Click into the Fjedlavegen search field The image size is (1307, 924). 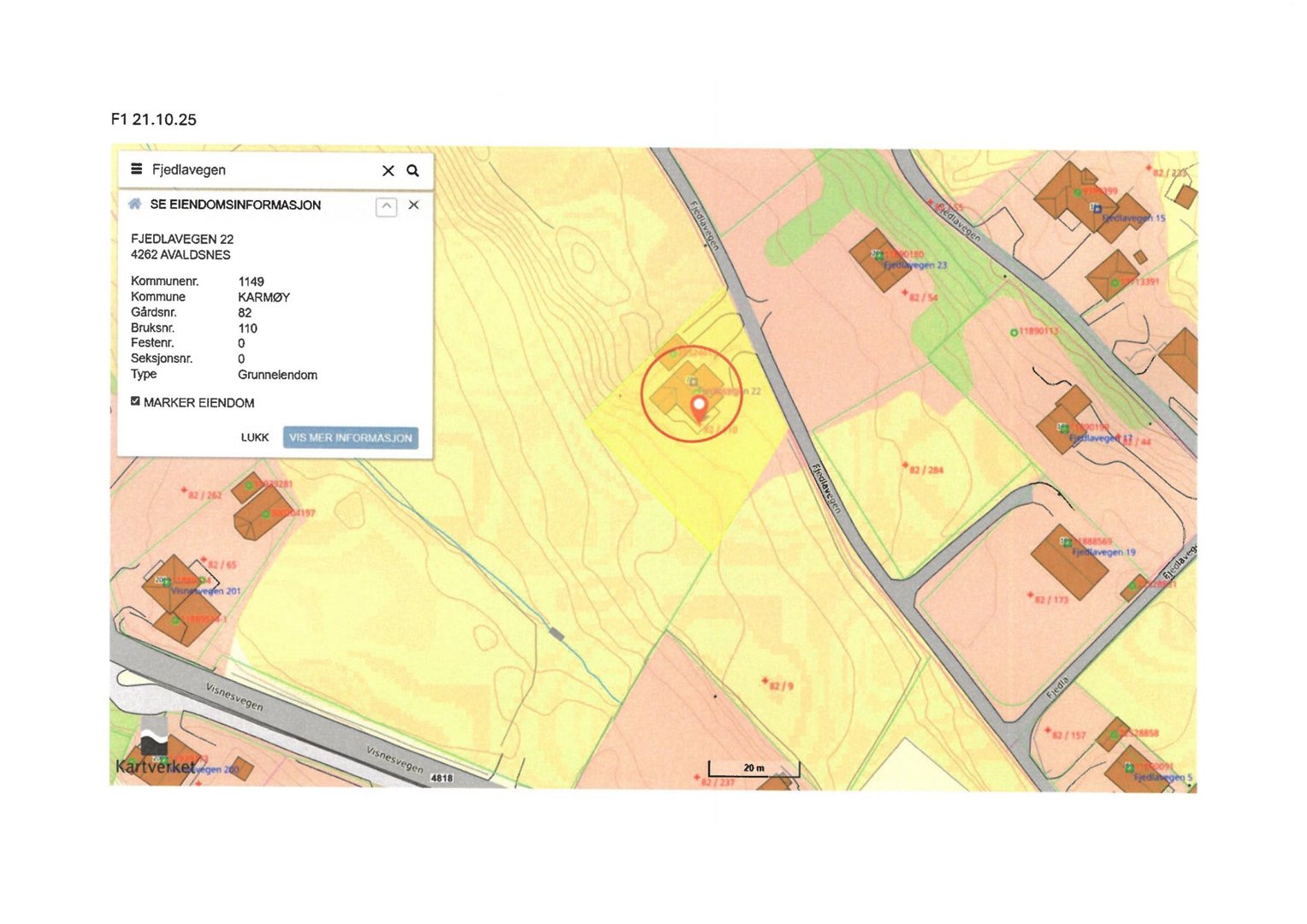pos(257,170)
